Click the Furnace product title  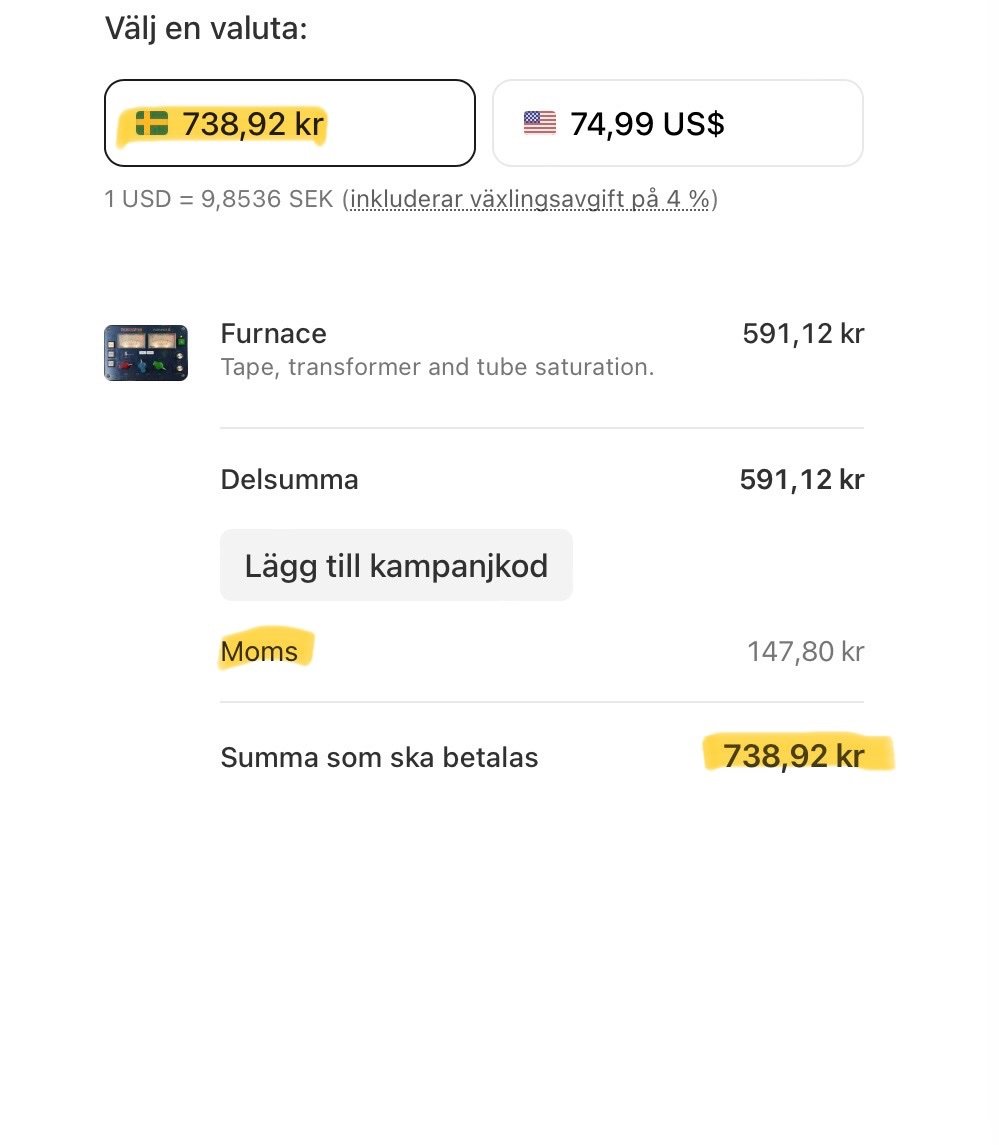[273, 333]
